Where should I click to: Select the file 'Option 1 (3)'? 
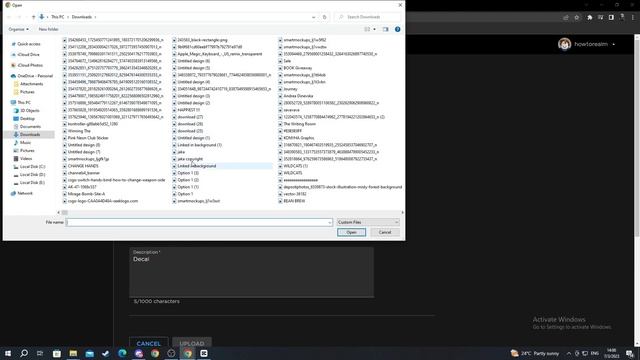[188, 173]
